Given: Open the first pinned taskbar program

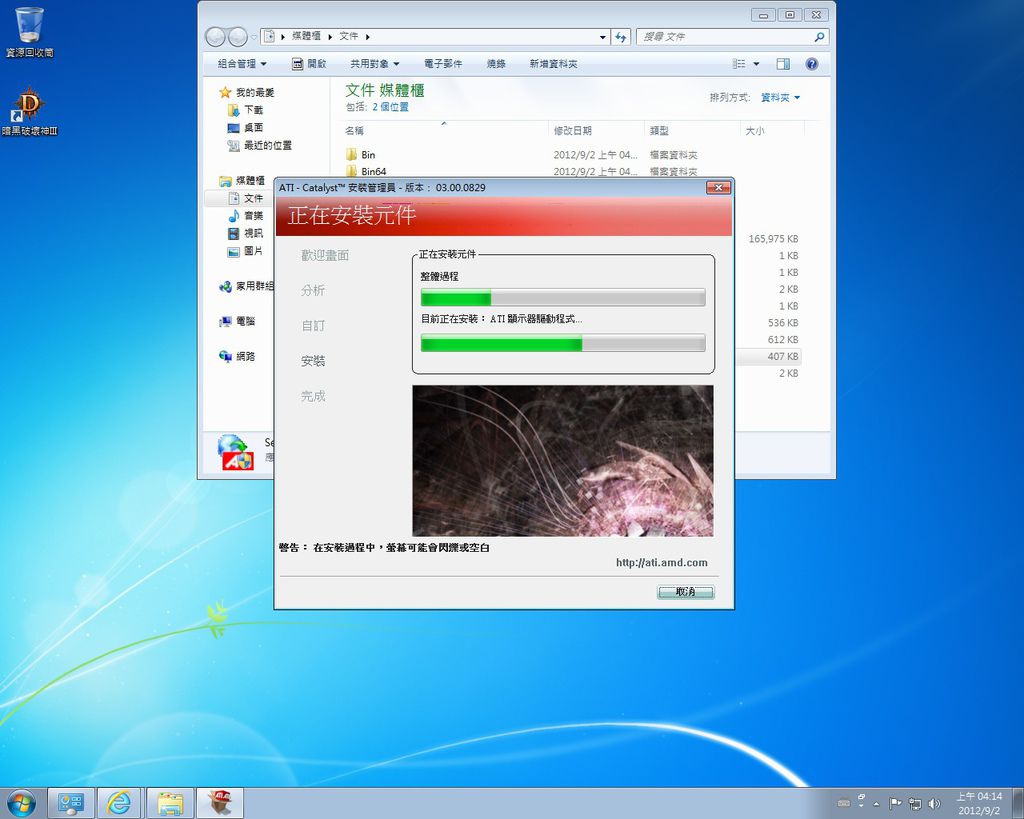Looking at the screenshot, I should [70, 803].
